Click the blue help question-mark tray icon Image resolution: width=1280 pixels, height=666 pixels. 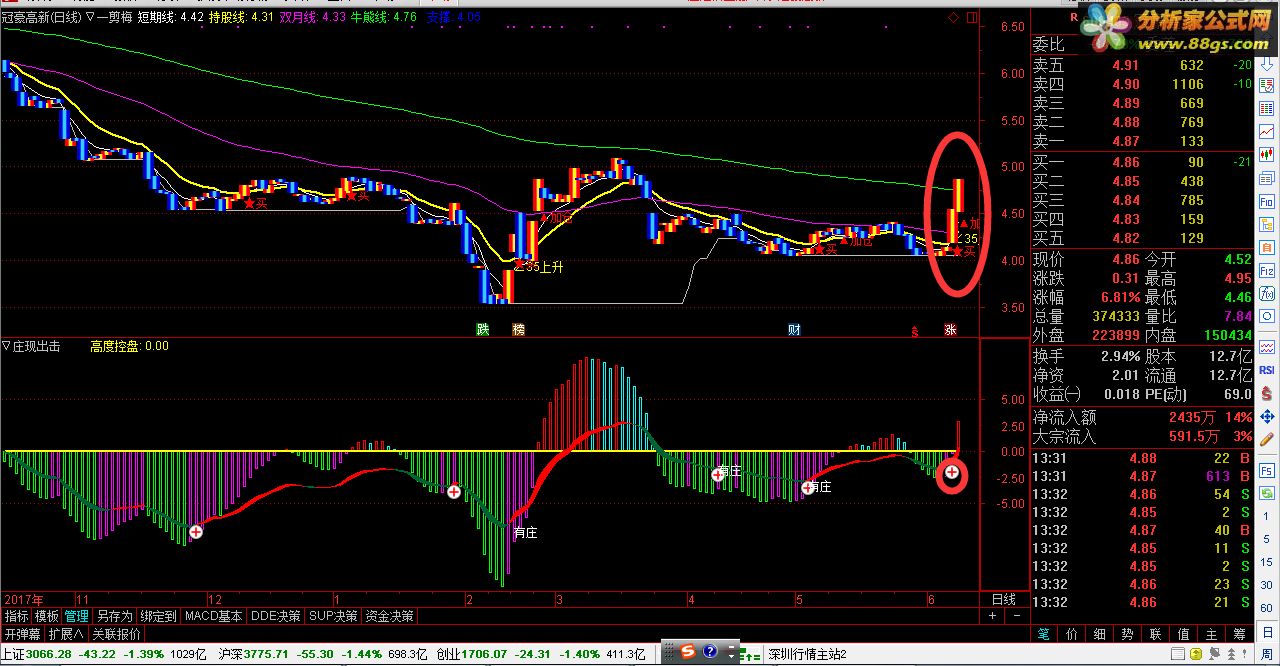tap(710, 651)
